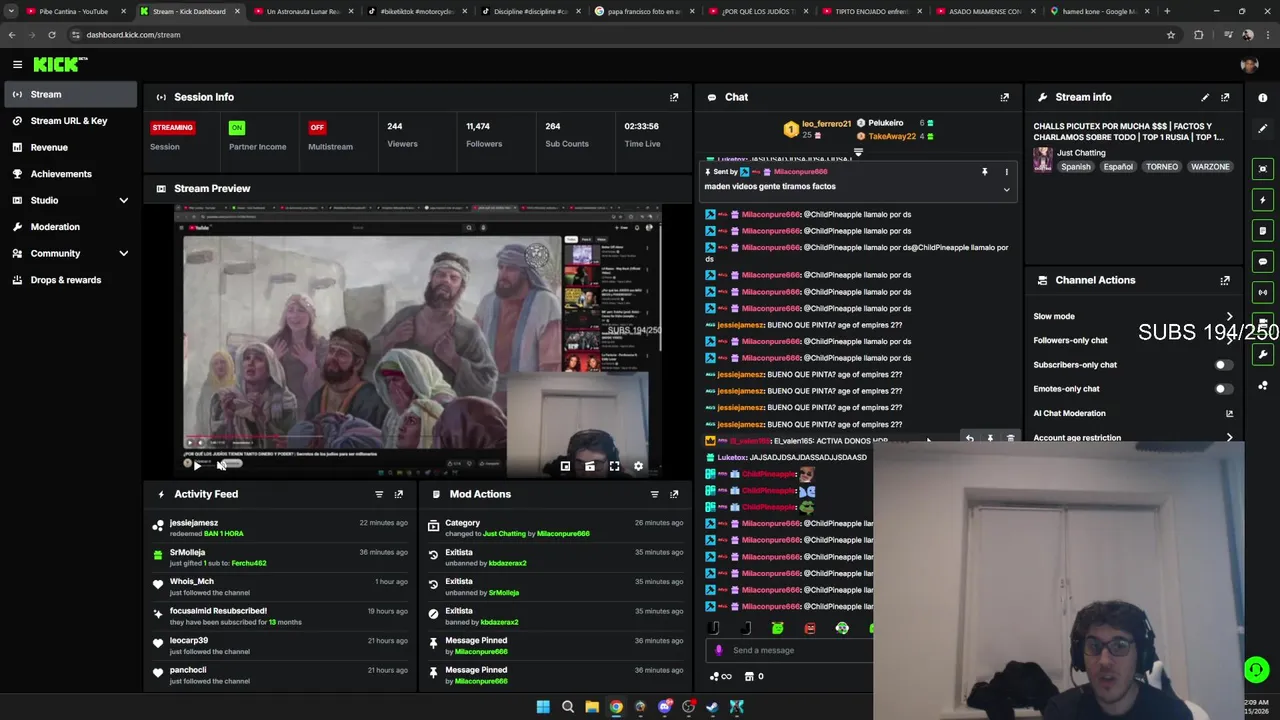
Task: Open the profile avatar in the top right of the dashboard
Action: coord(1249,65)
